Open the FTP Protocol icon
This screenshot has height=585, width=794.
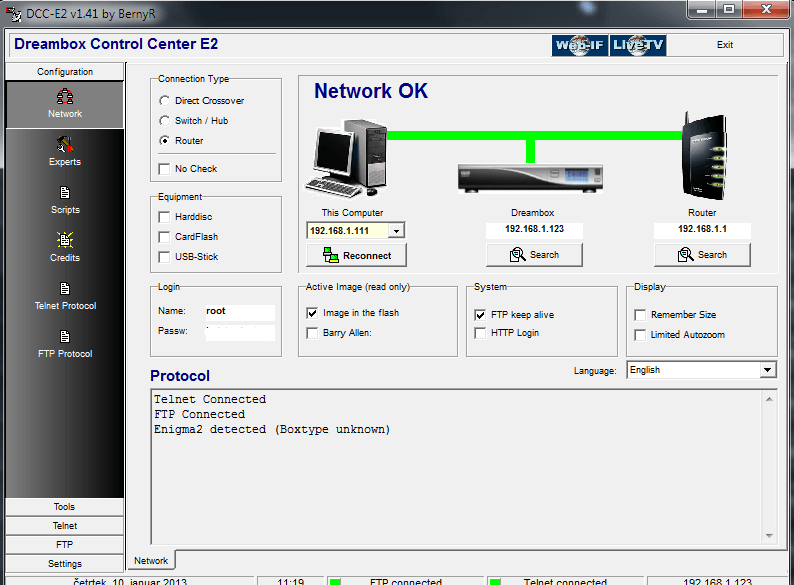(65, 337)
